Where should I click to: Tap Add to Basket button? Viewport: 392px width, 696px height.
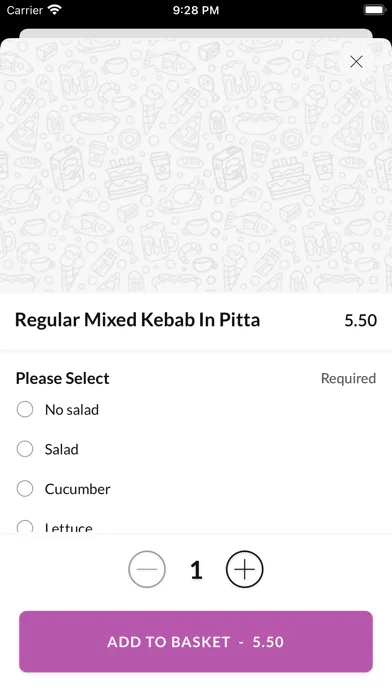[x=196, y=641]
